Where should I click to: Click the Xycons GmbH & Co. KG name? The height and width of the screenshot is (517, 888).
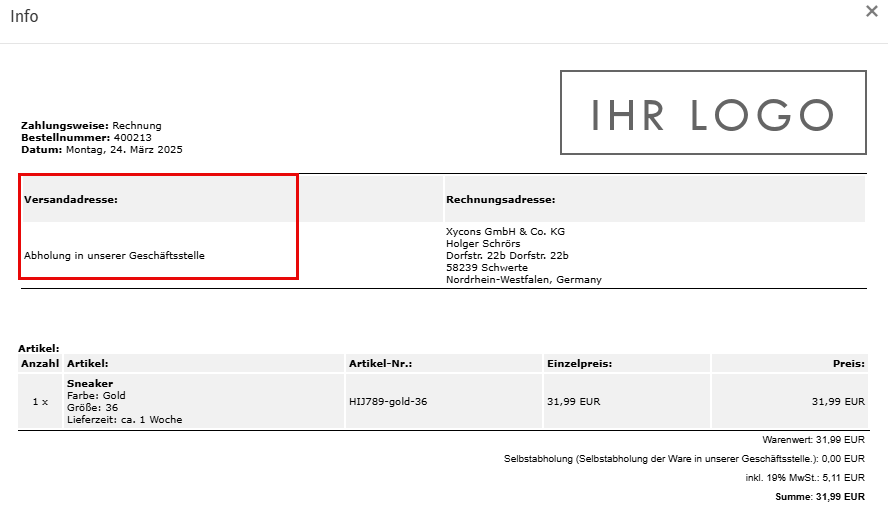click(x=504, y=232)
